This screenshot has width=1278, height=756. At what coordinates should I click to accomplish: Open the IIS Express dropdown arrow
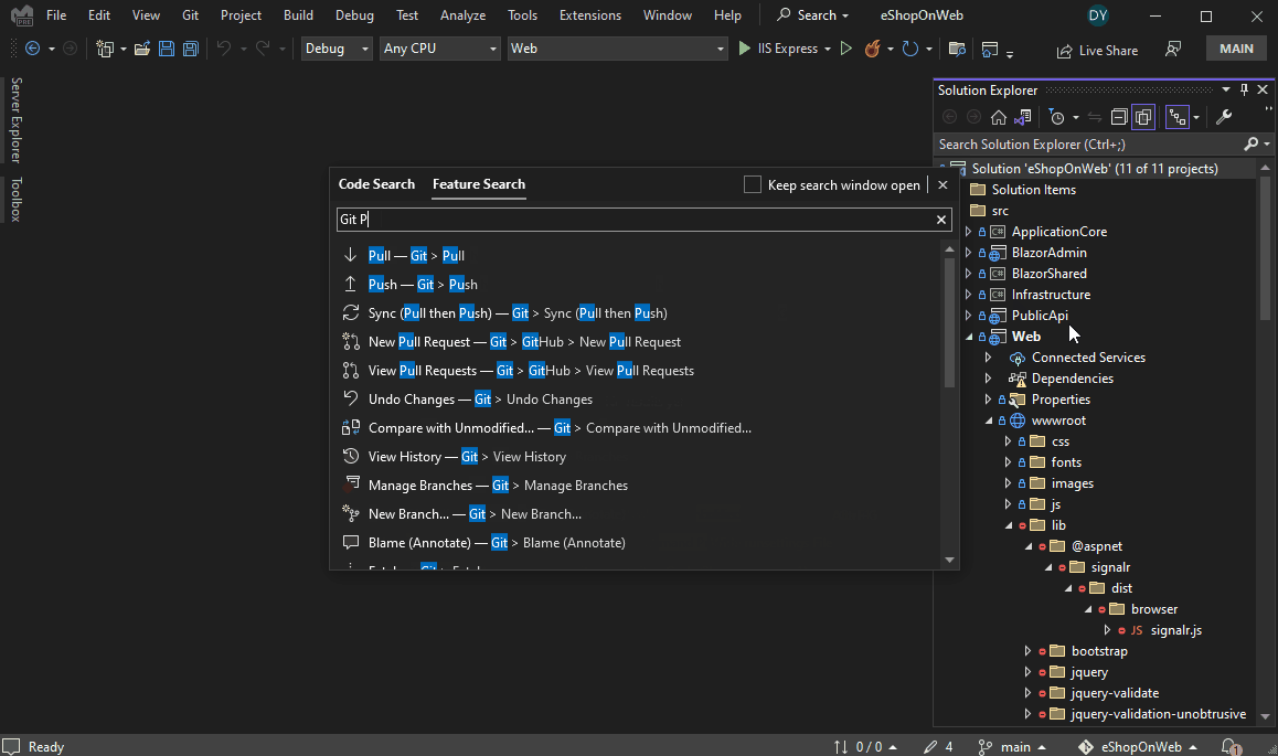tap(827, 48)
